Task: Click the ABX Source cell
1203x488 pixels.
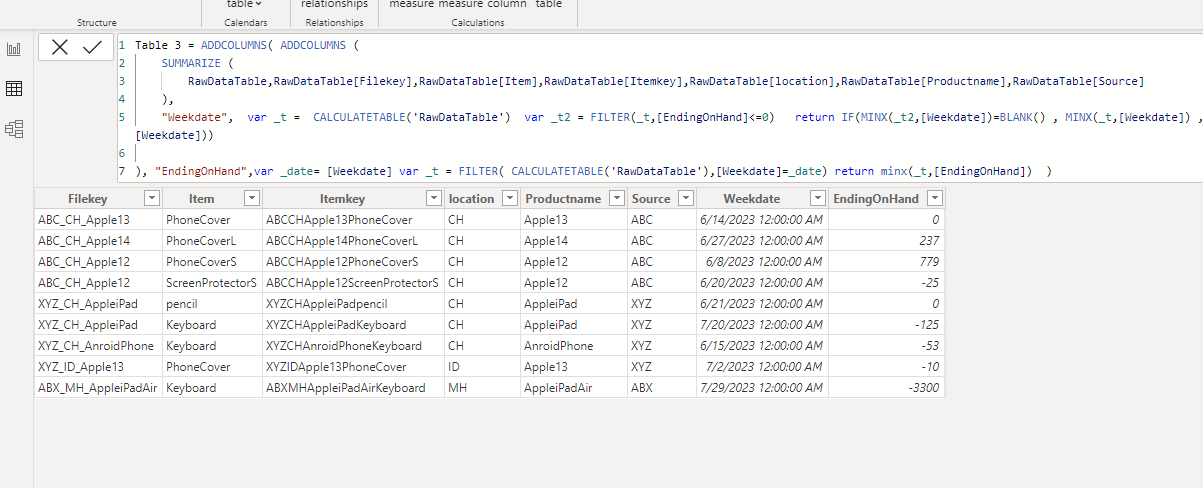Action: point(662,387)
